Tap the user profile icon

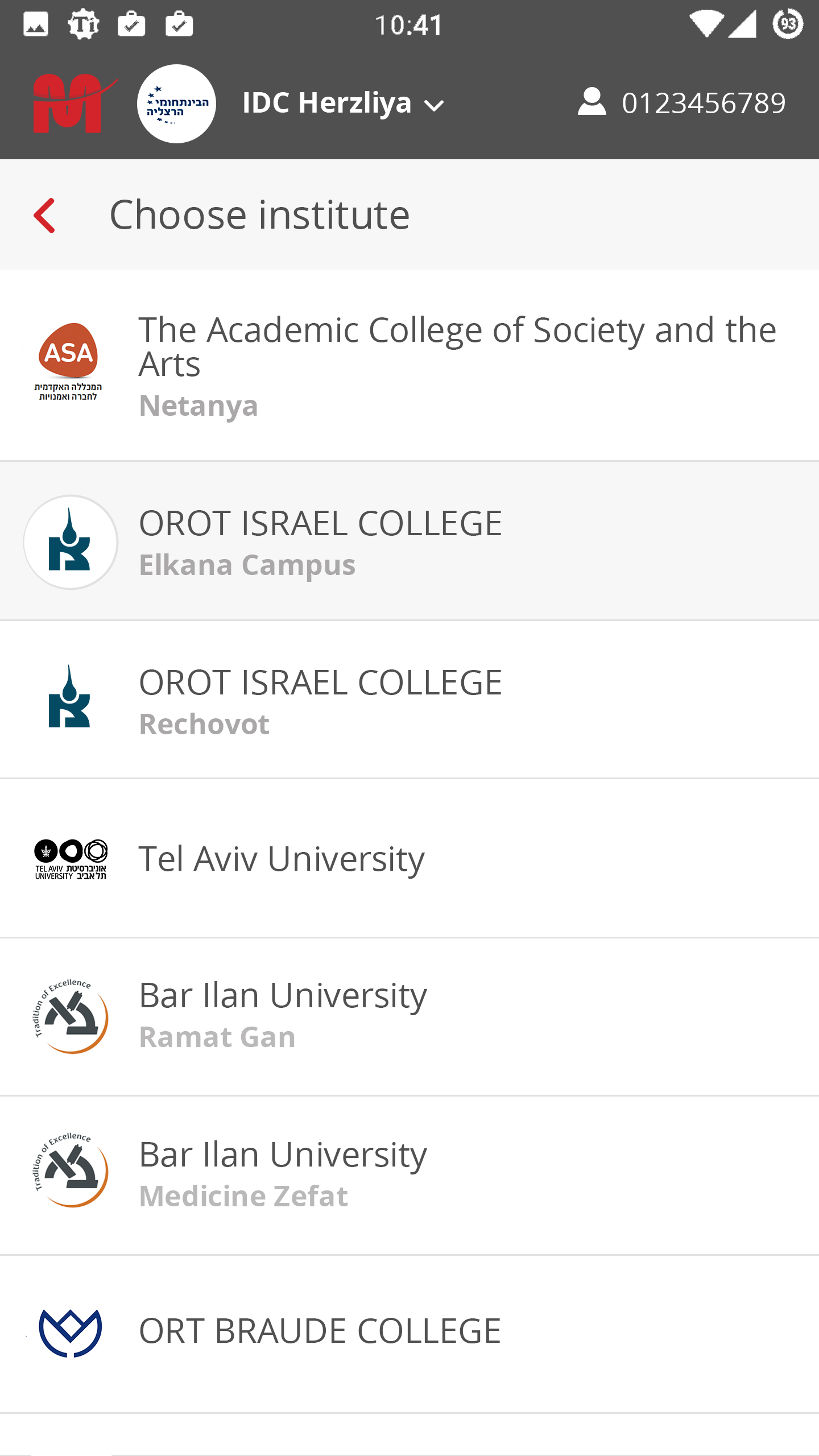pos(591,102)
